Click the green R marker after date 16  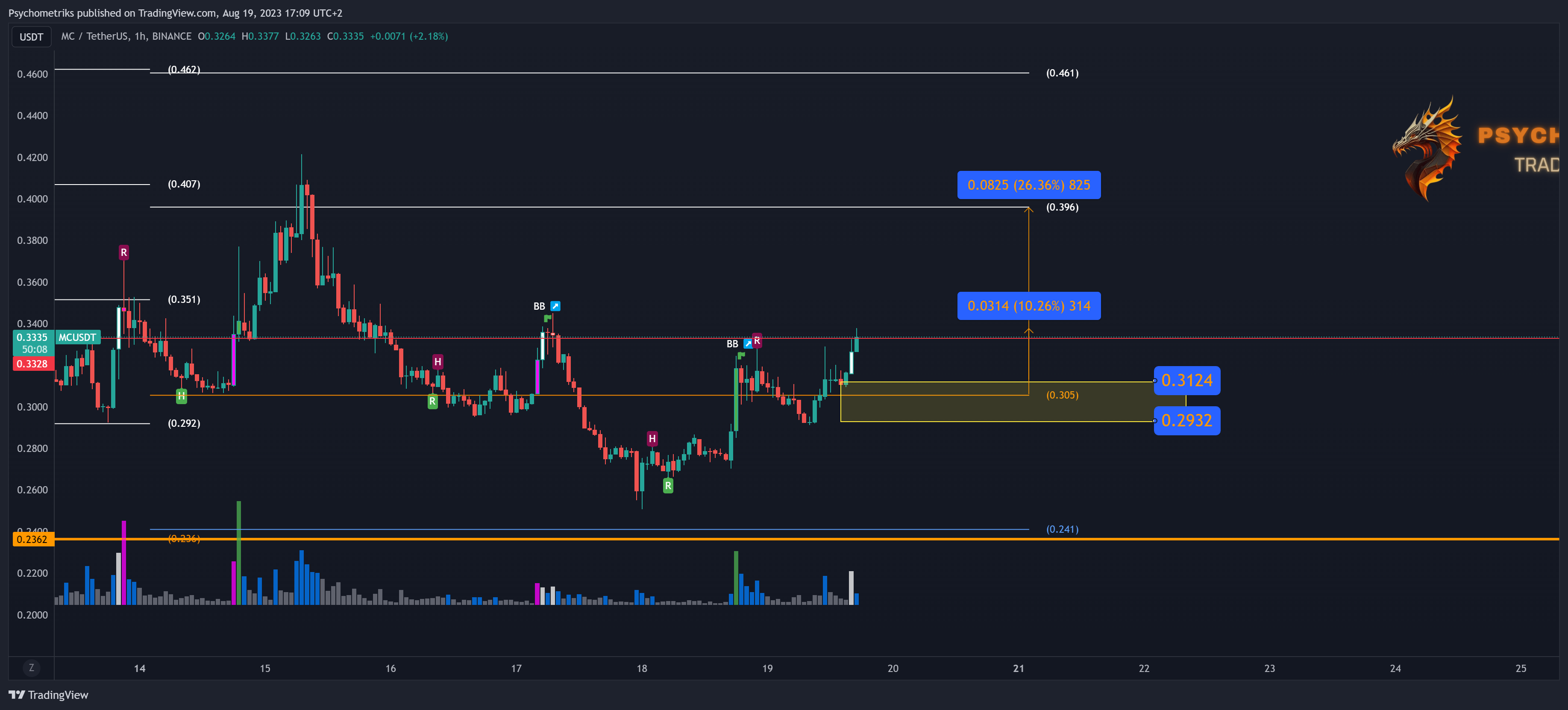pyautogui.click(x=432, y=402)
